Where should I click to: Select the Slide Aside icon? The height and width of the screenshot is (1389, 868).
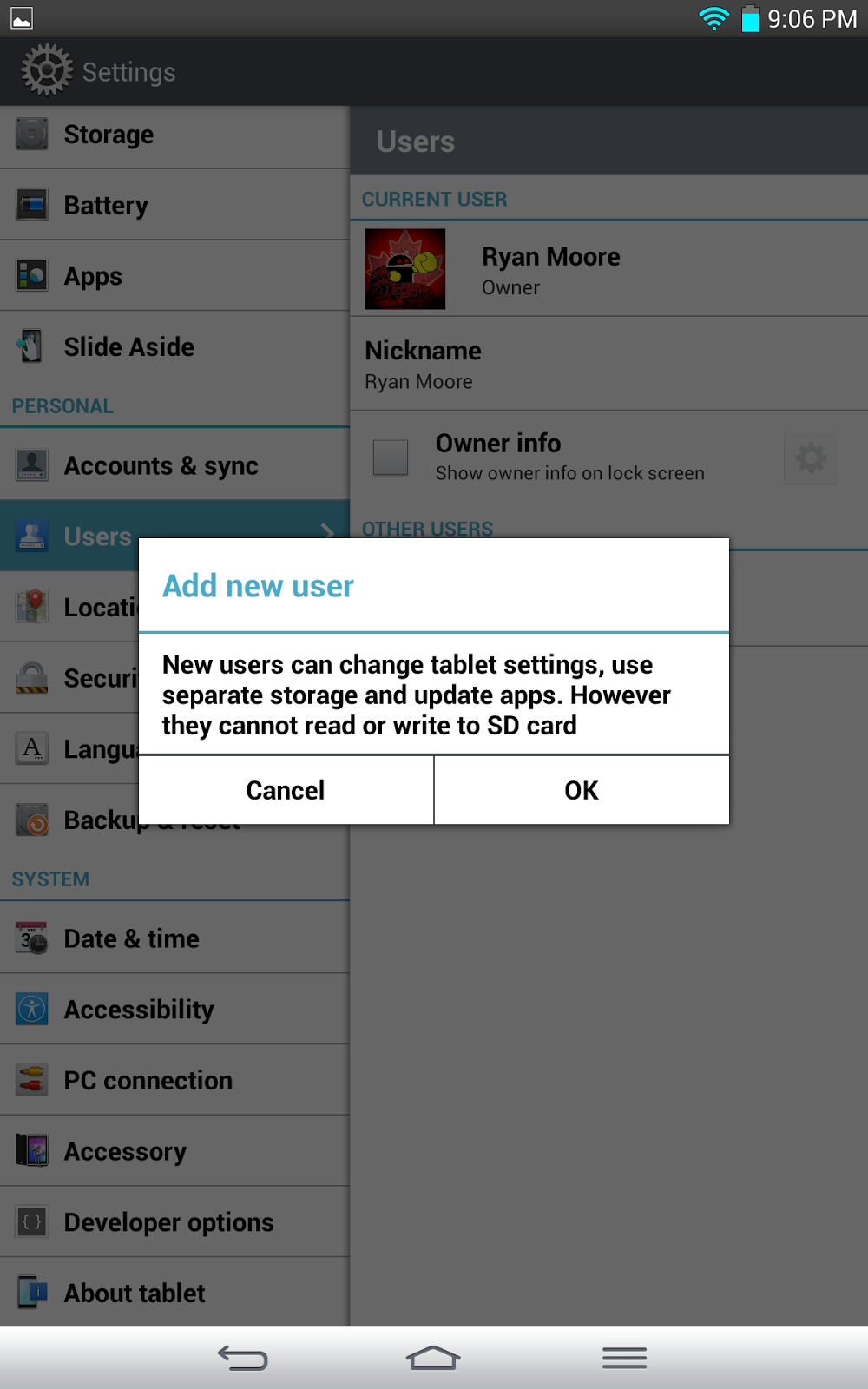[32, 346]
